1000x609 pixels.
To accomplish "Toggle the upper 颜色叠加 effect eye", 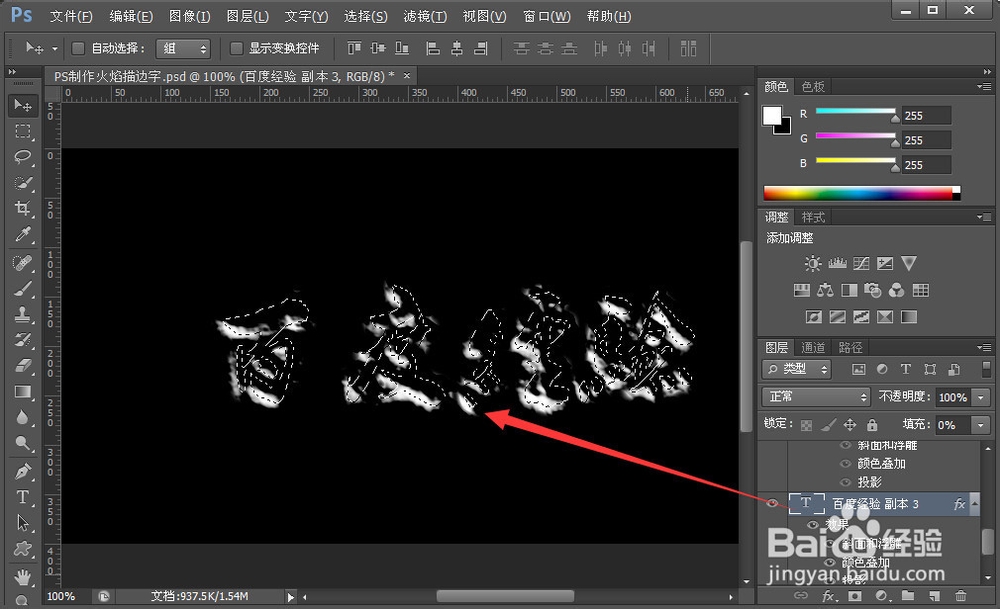I will 846,464.
